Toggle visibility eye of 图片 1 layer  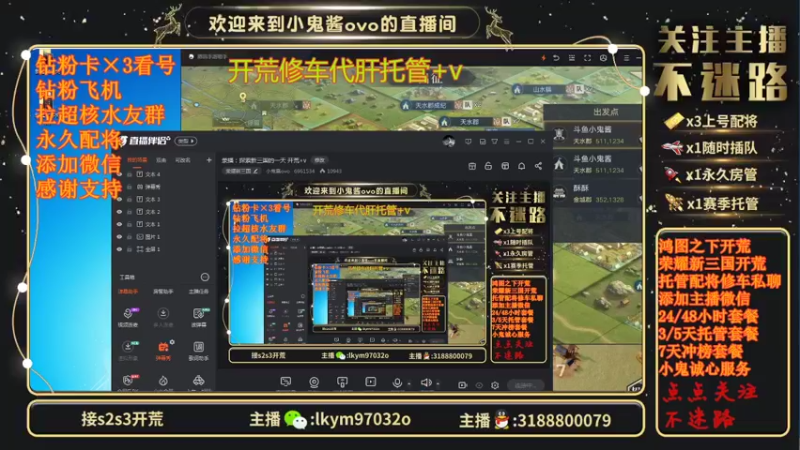click(119, 237)
